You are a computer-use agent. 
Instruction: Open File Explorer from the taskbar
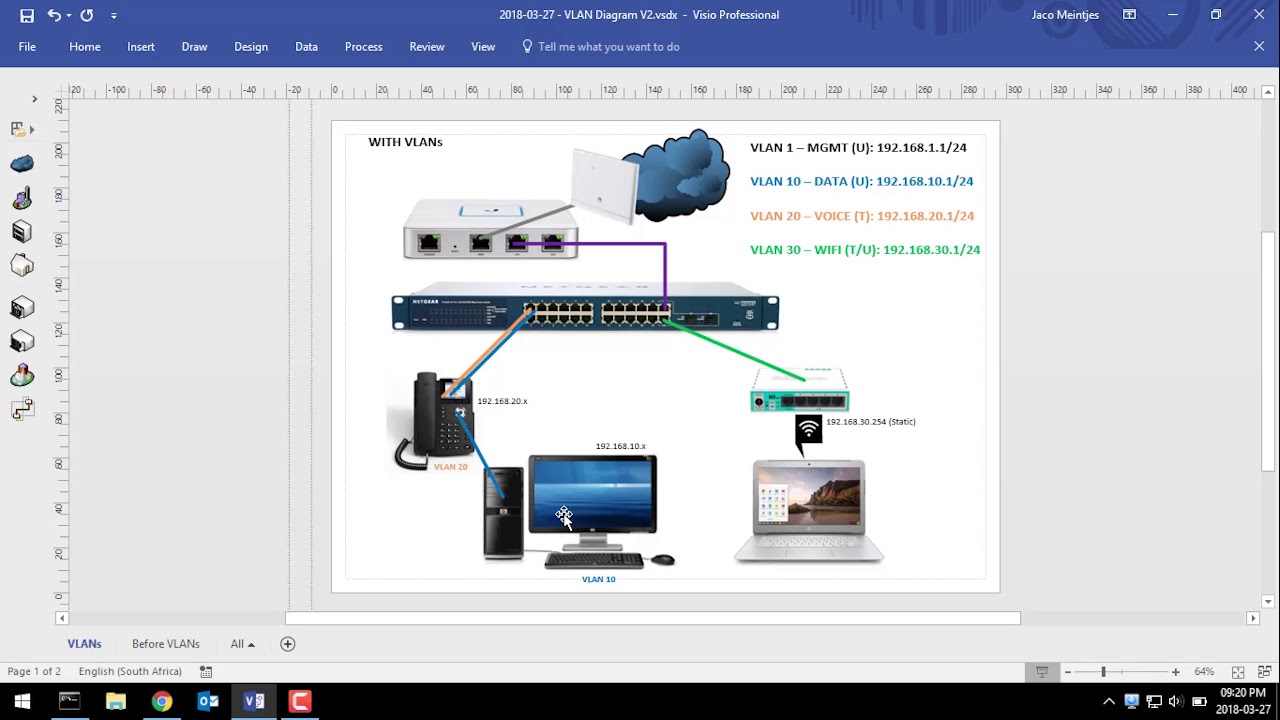pyautogui.click(x=116, y=701)
